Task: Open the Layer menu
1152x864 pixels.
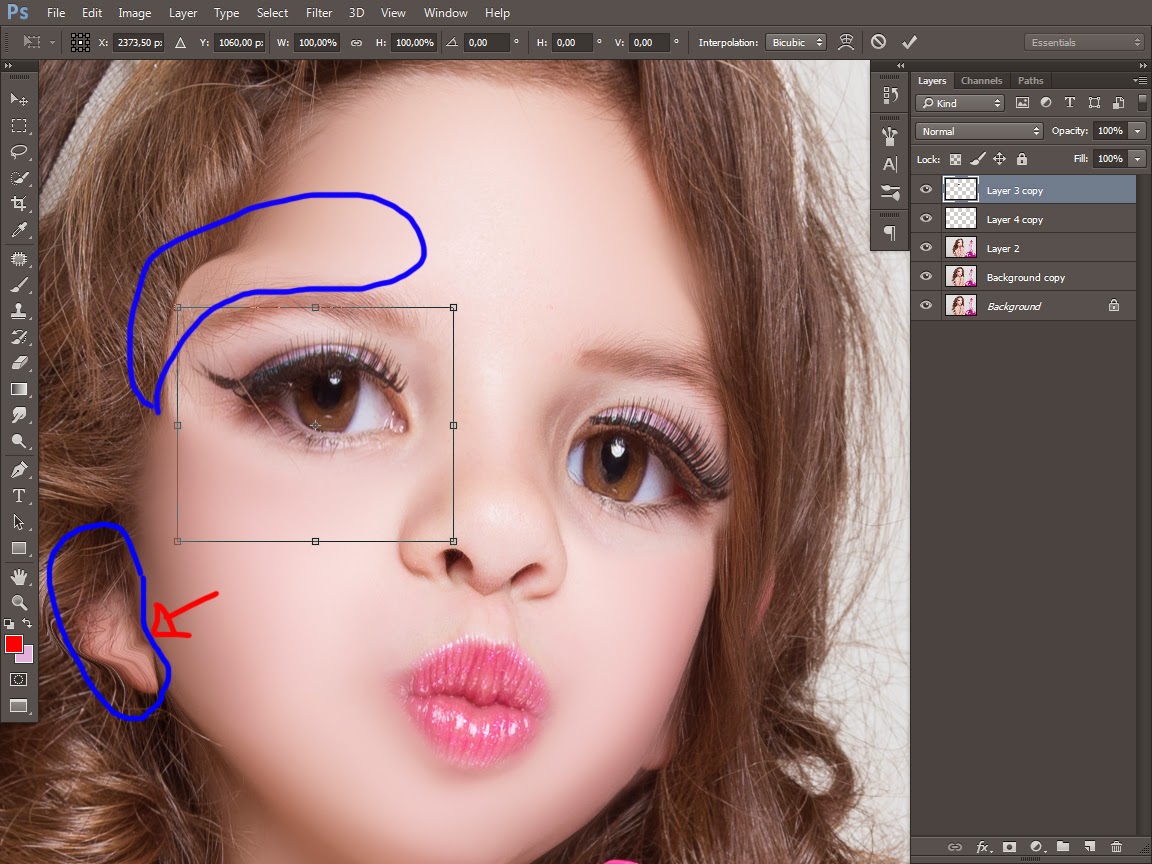Action: coord(182,12)
